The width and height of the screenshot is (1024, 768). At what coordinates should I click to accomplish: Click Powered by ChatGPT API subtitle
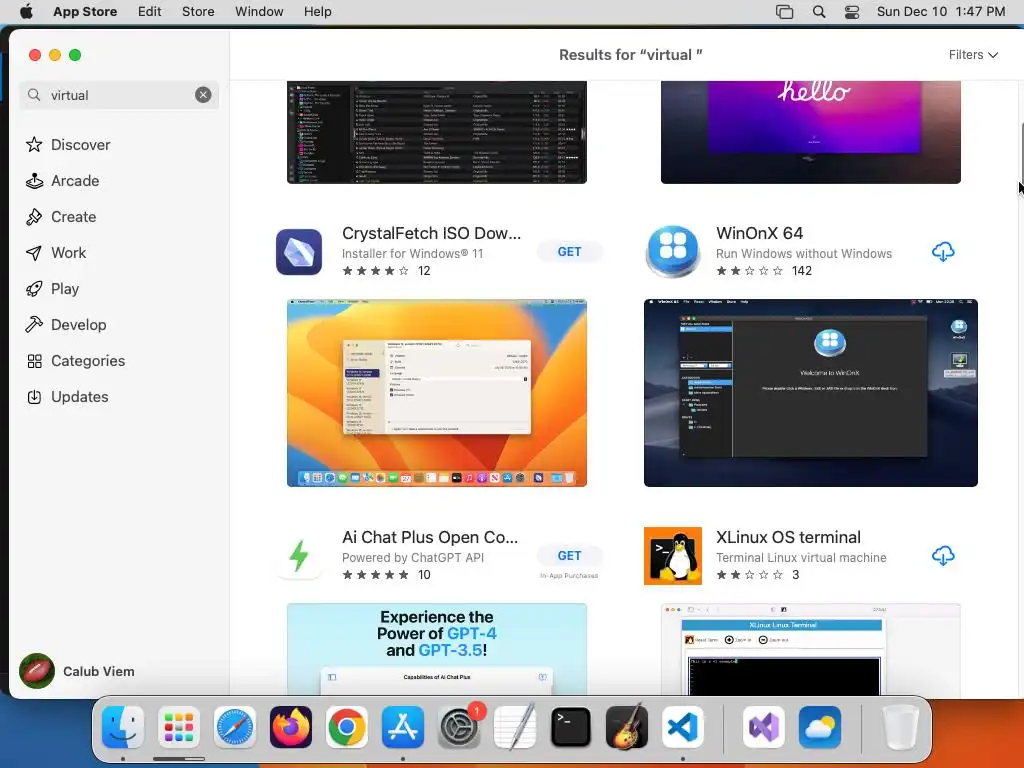(x=413, y=558)
